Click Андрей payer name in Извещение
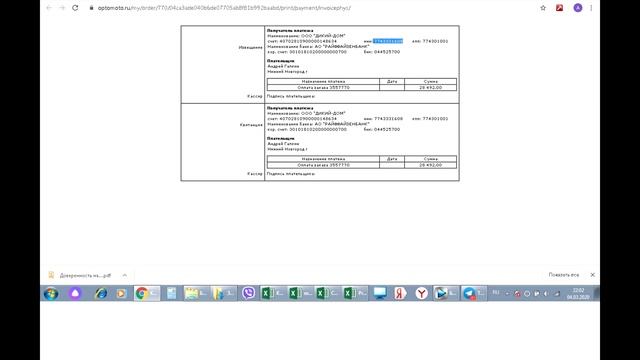This screenshot has width=640, height=360. pyautogui.click(x=283, y=66)
